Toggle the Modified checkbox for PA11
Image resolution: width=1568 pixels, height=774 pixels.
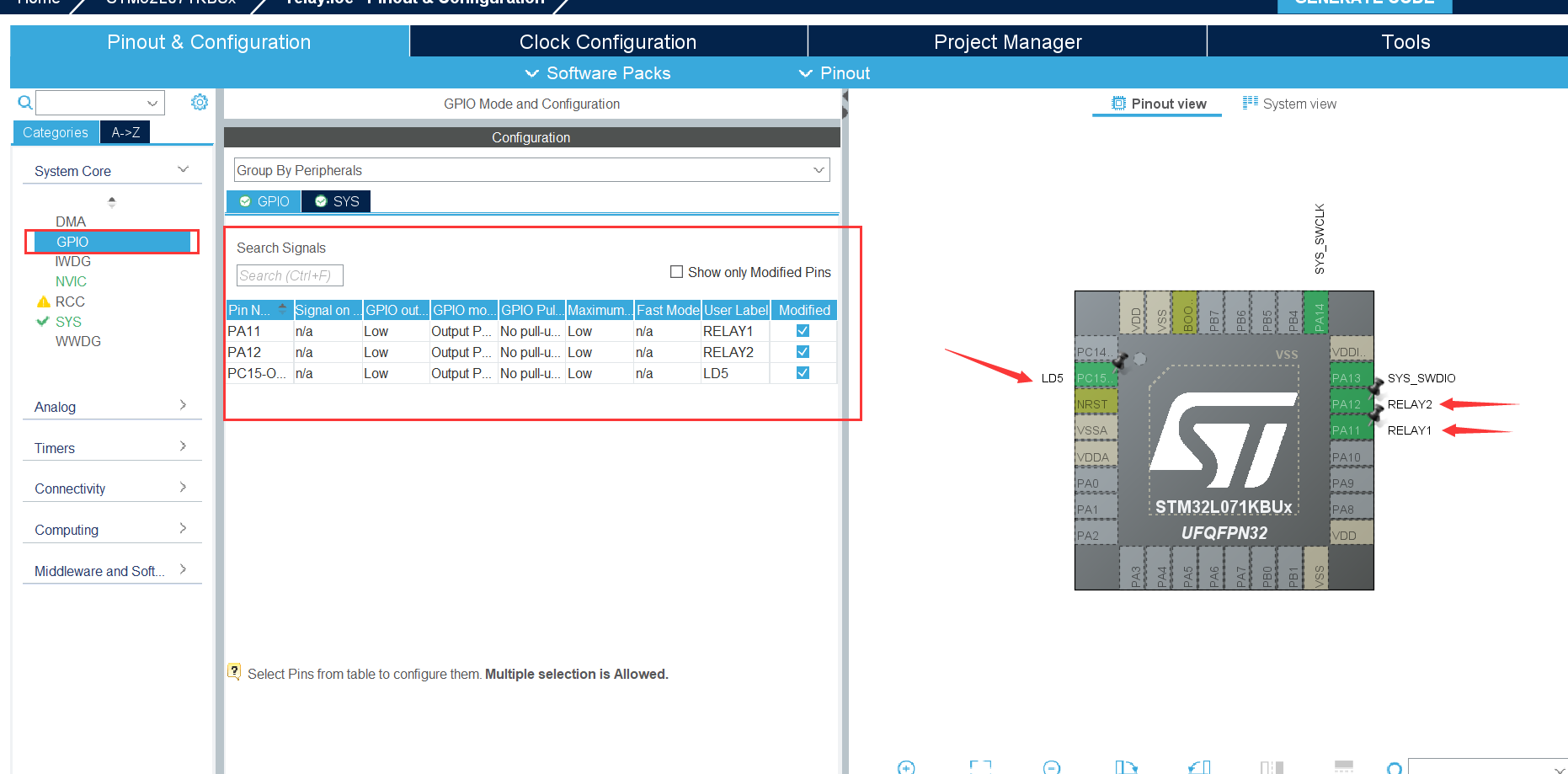click(x=803, y=331)
